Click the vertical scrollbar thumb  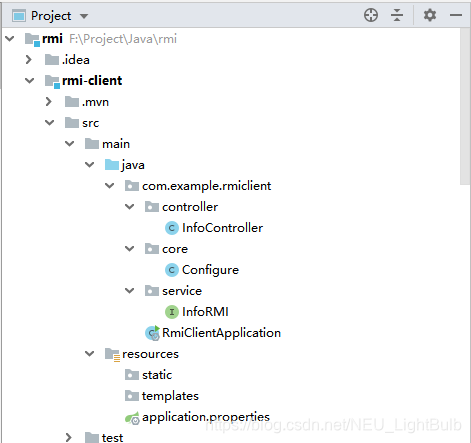[x=465, y=106]
